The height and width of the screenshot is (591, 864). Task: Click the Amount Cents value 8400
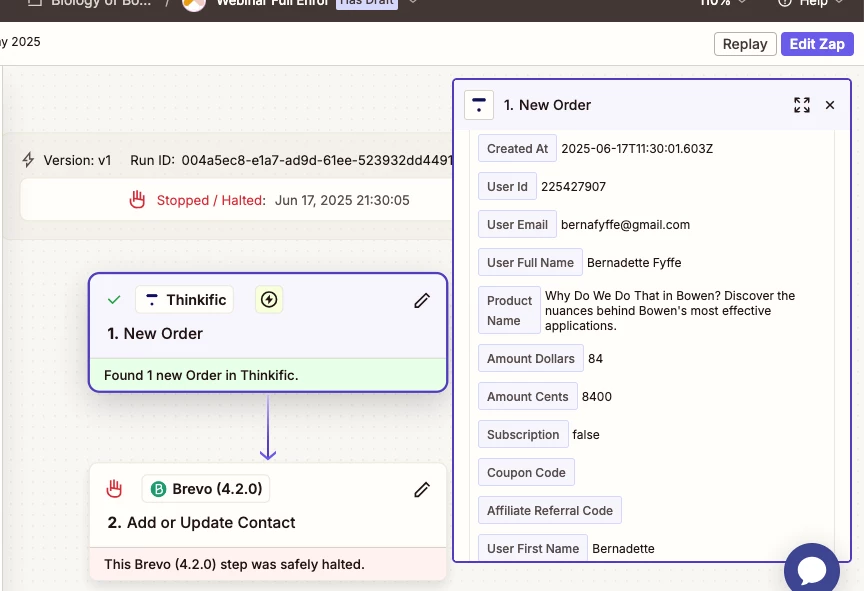(597, 397)
